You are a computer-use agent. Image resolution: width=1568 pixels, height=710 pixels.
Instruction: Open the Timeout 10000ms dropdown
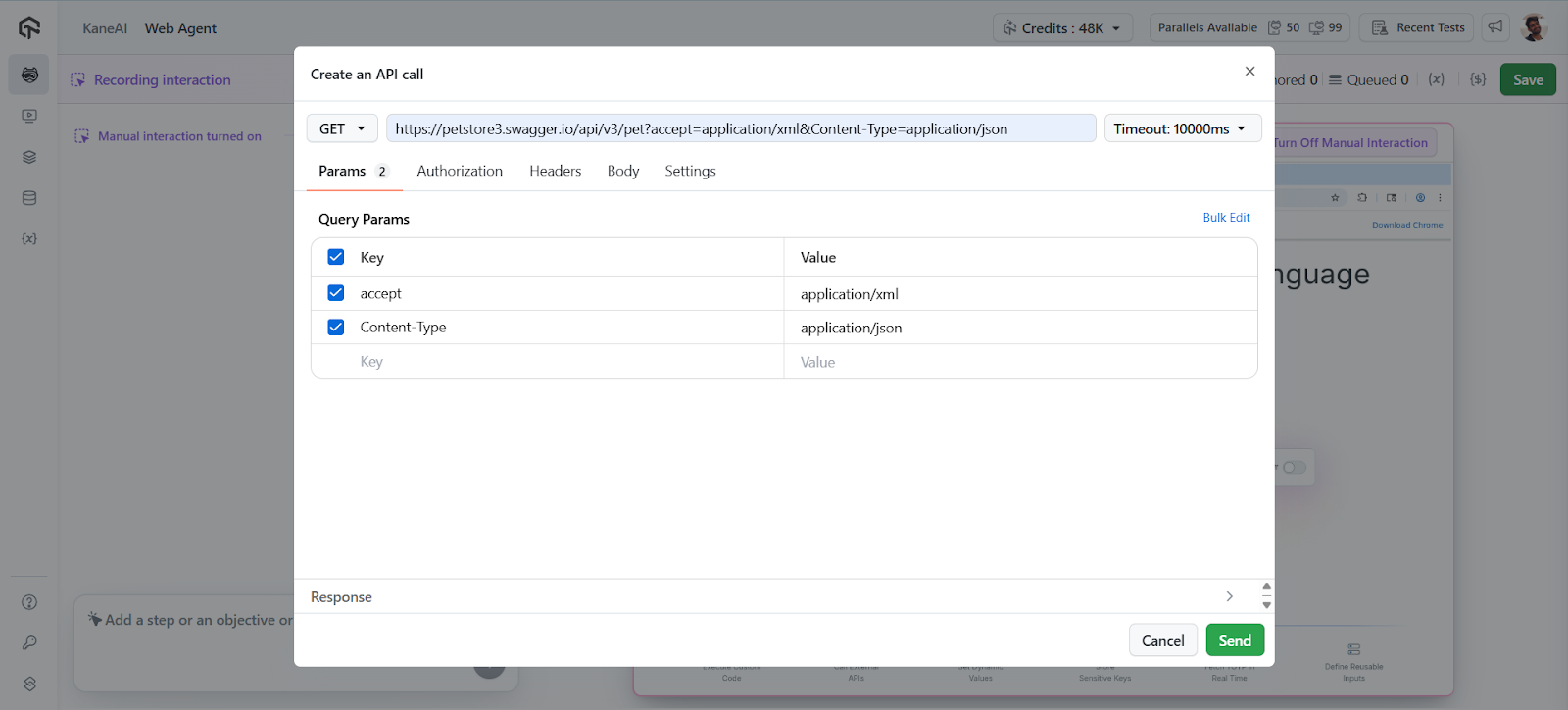point(1182,128)
